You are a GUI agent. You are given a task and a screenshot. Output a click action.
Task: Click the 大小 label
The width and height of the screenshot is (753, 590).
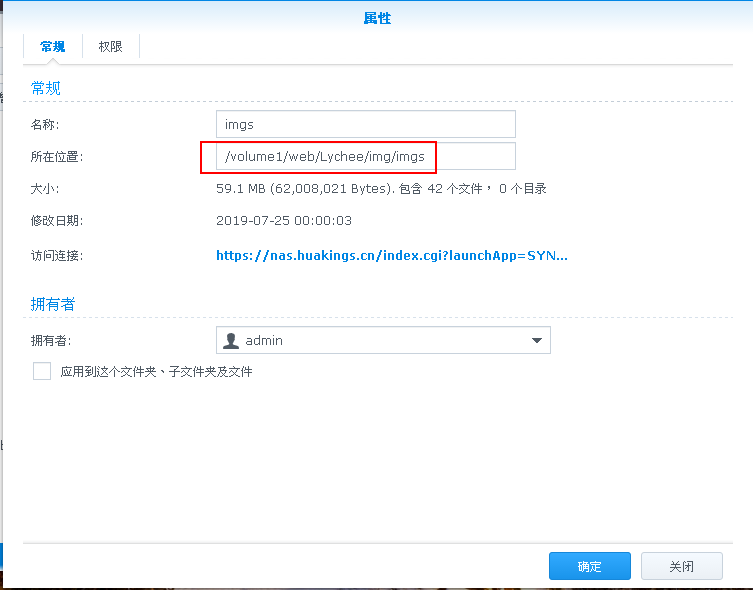pyautogui.click(x=45, y=189)
